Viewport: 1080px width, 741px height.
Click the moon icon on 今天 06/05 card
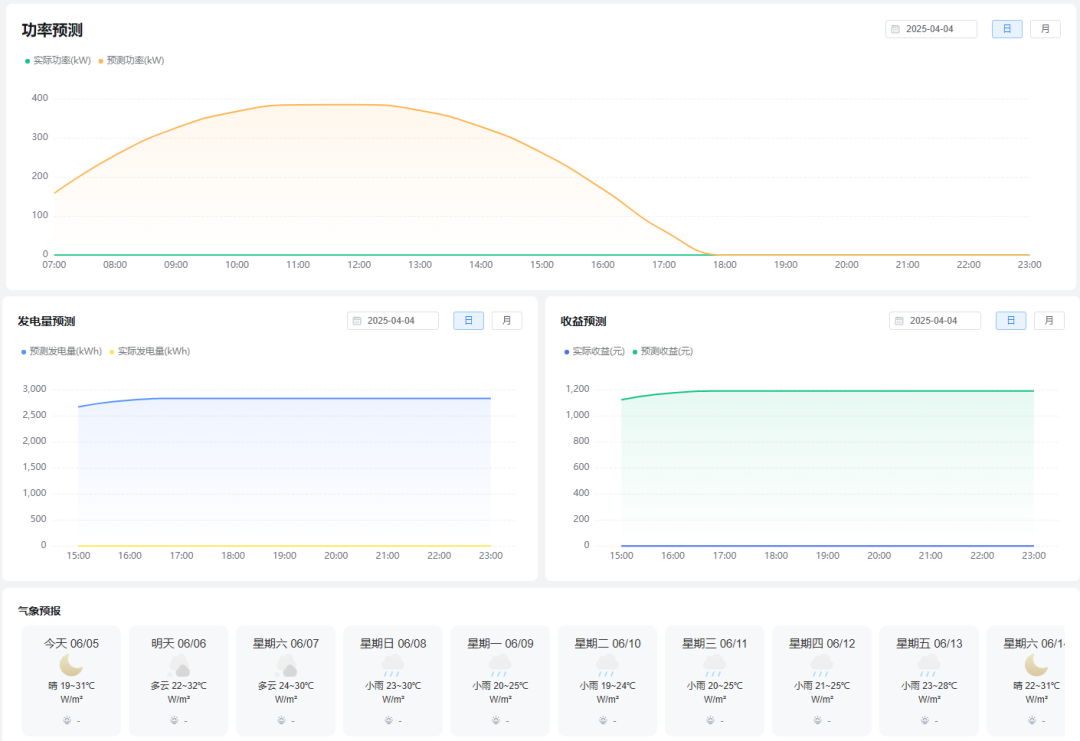pyautogui.click(x=71, y=665)
